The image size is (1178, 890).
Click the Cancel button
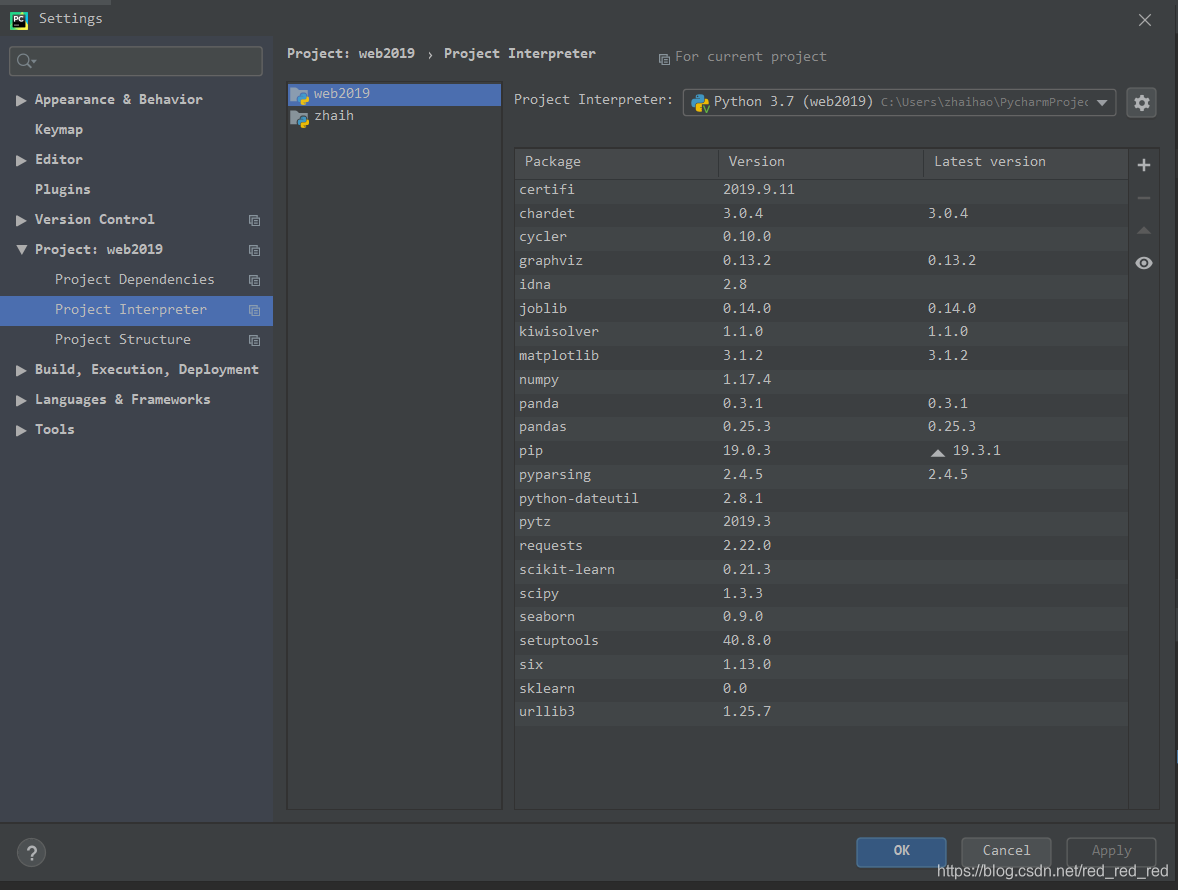(x=1006, y=852)
